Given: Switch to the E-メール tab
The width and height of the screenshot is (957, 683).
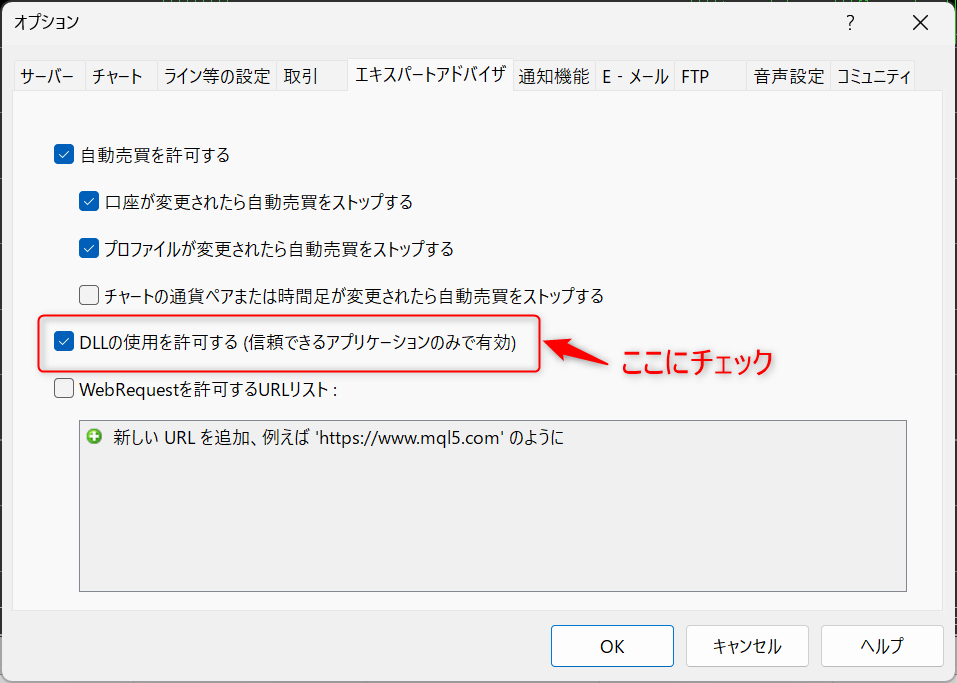Looking at the screenshot, I should click(x=634, y=76).
